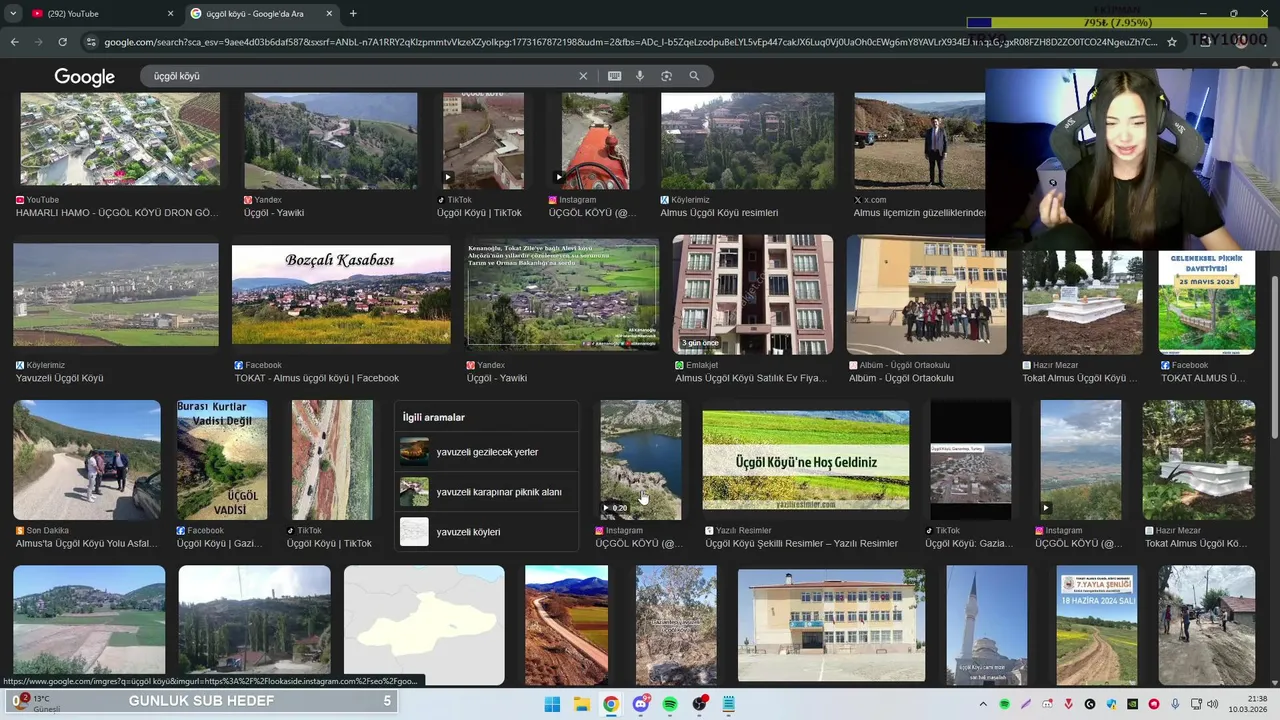This screenshot has height=720, width=1280.
Task: Open OBS Studio from the taskbar
Action: click(x=700, y=705)
